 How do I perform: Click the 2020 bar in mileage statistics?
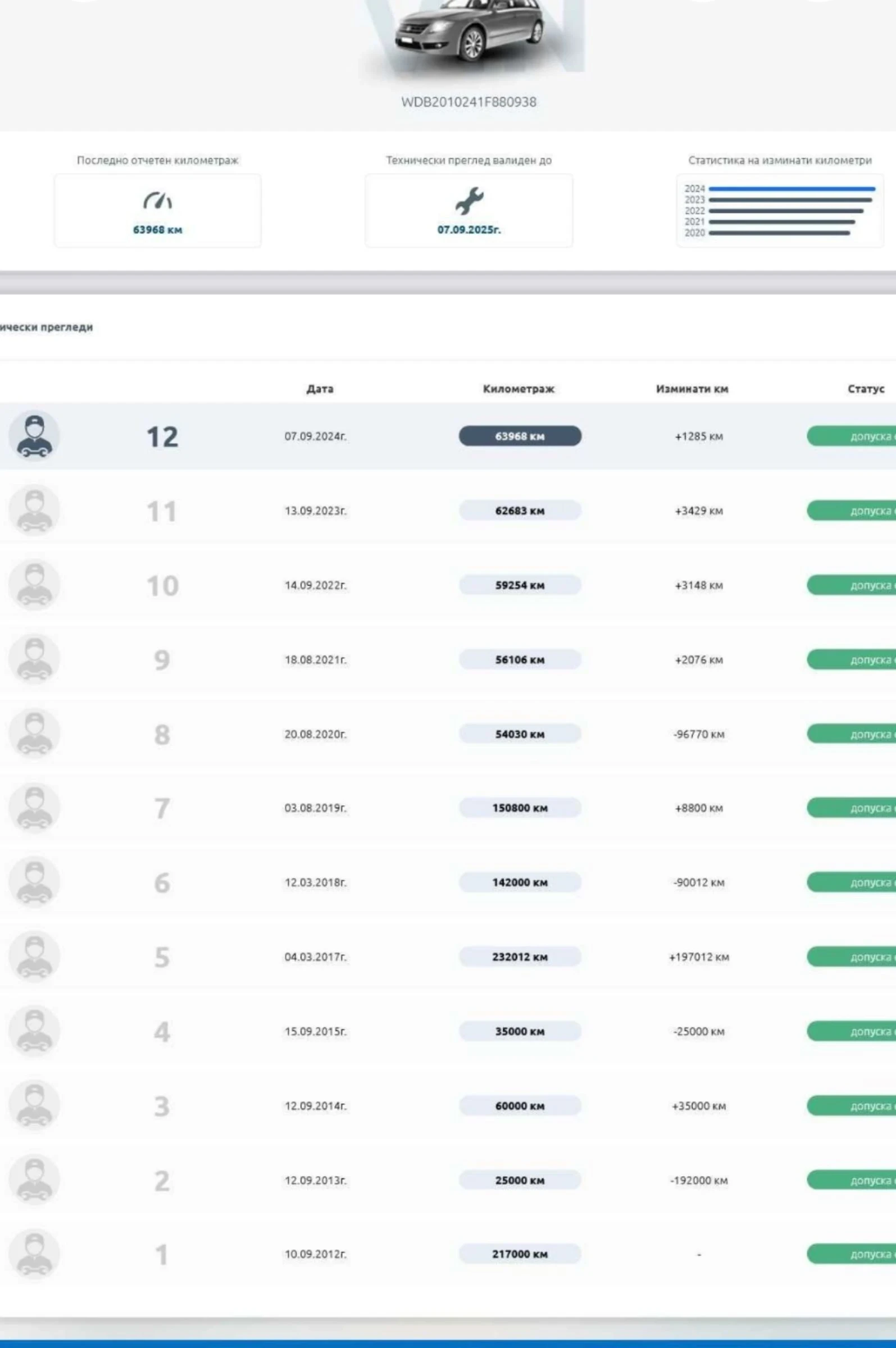click(x=779, y=233)
